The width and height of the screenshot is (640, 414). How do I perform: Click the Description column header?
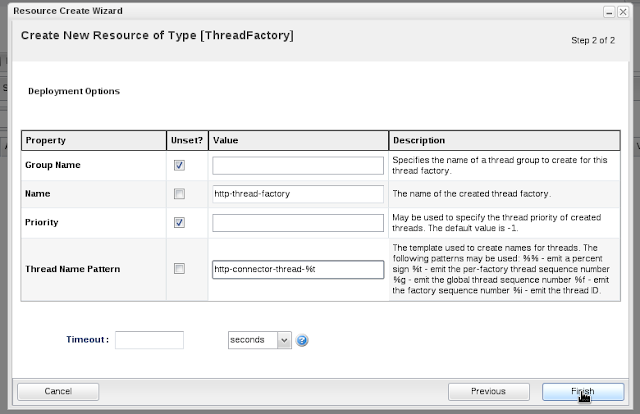(x=504, y=140)
